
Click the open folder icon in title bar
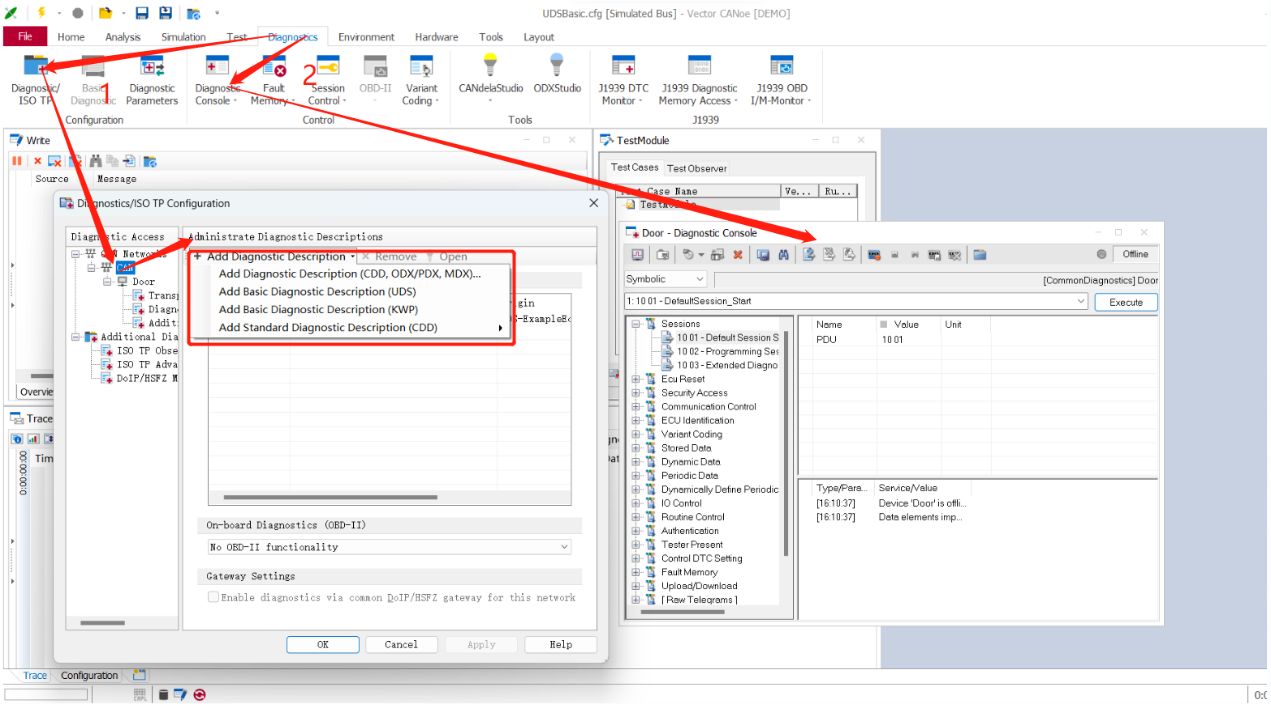tap(105, 13)
